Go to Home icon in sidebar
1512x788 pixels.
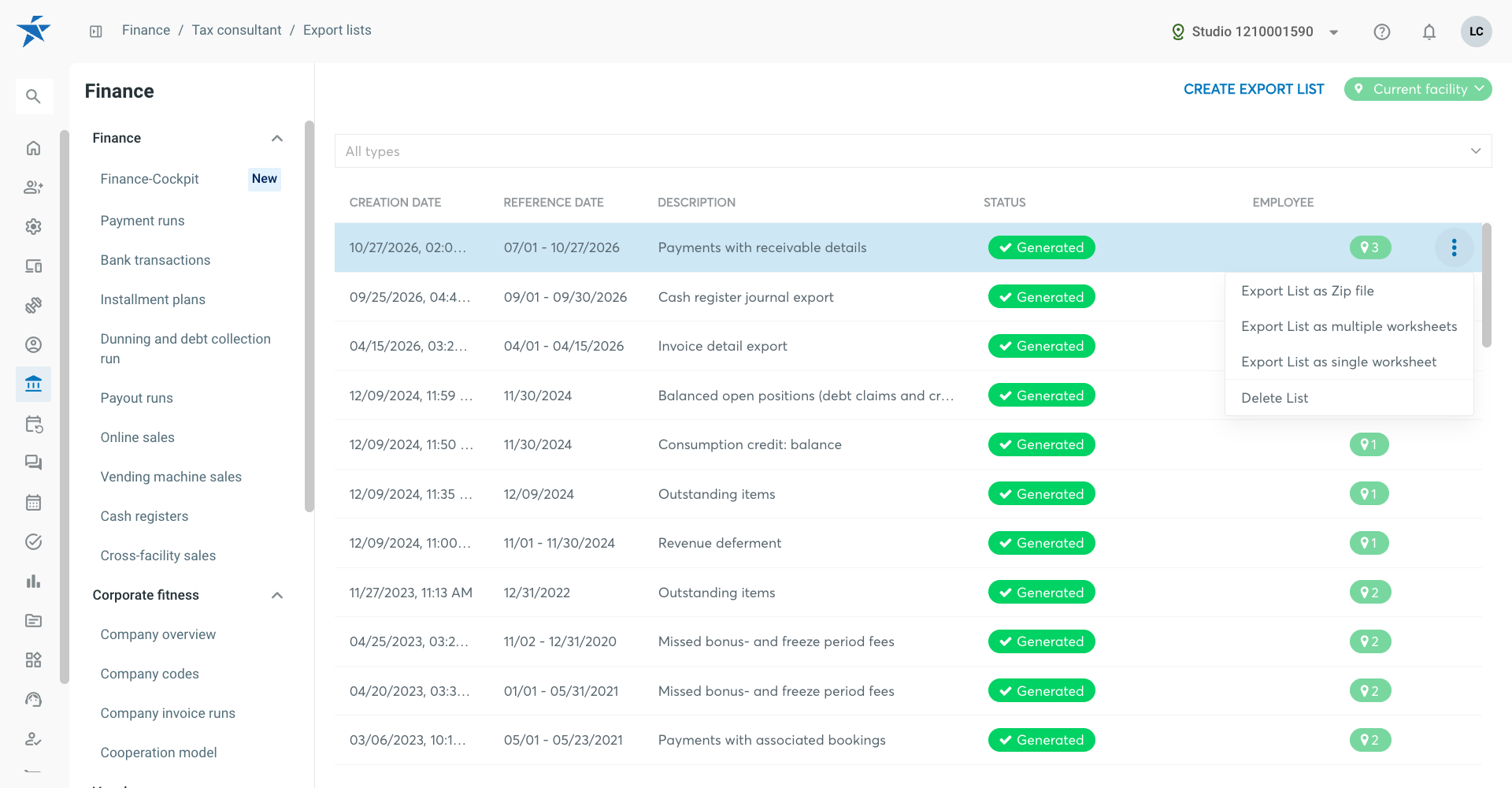click(33, 148)
